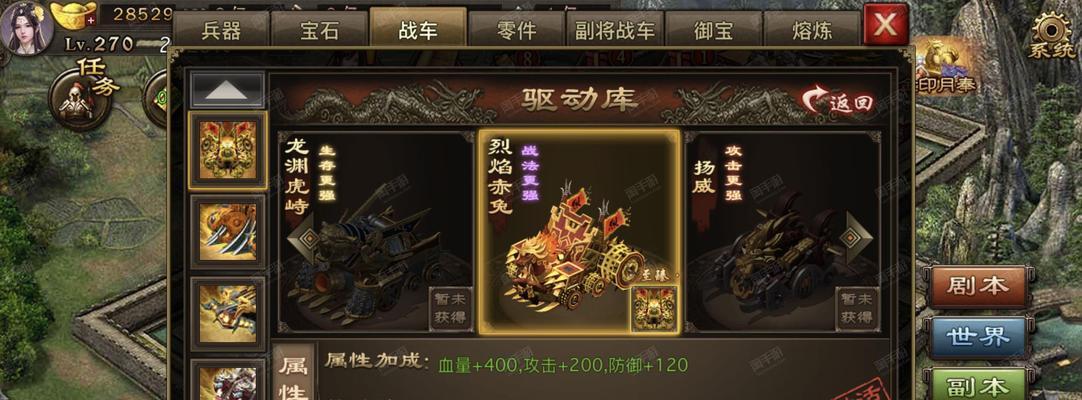
Task: Click the 返回 back button
Action: coord(839,103)
